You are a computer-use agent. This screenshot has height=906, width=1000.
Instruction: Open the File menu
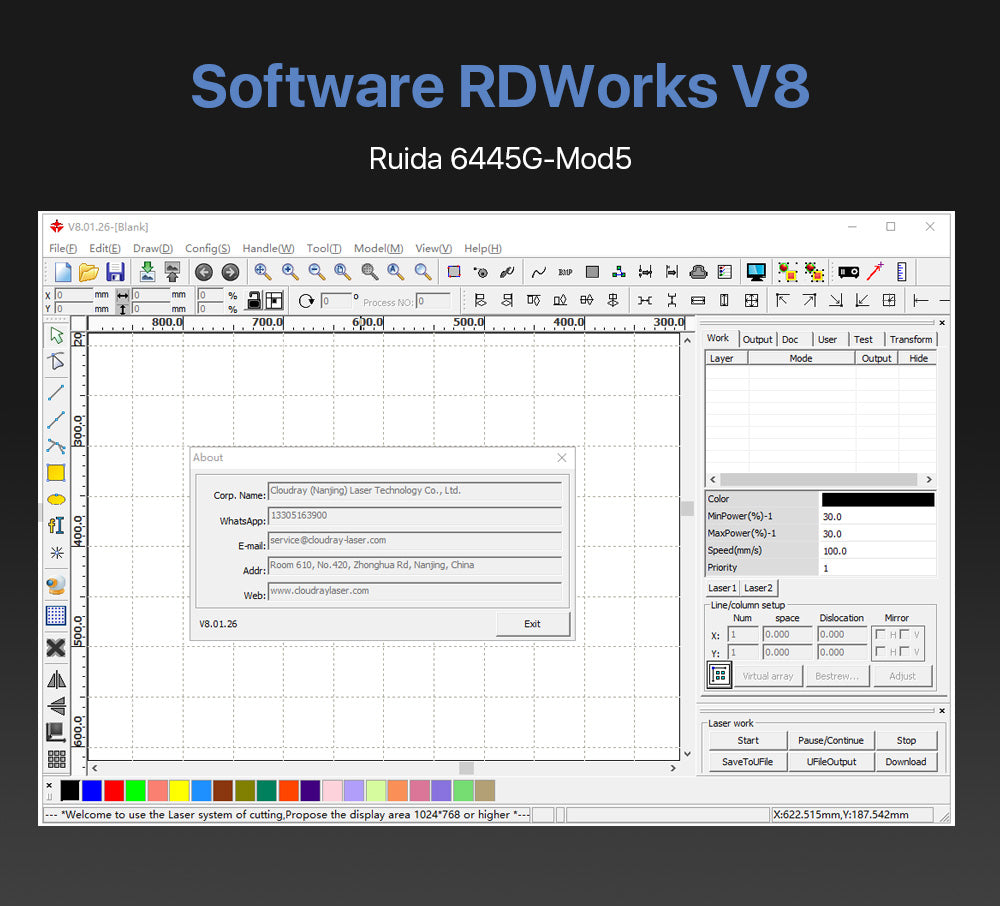pyautogui.click(x=63, y=248)
